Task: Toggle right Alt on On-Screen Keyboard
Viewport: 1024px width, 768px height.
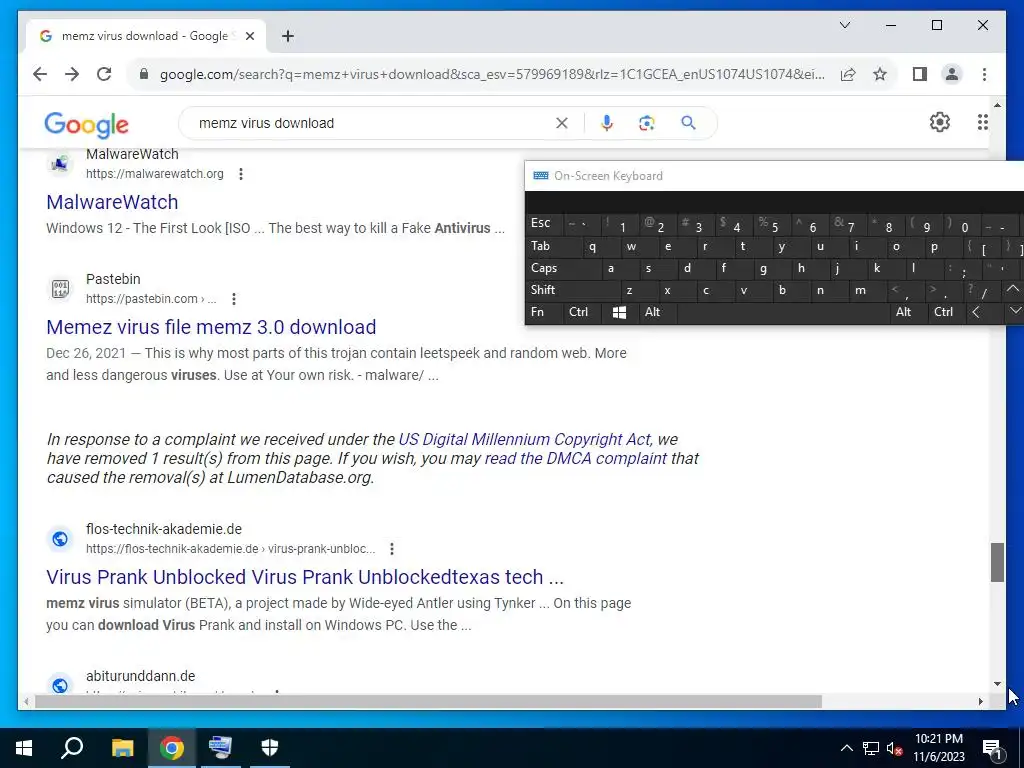Action: tap(909, 312)
